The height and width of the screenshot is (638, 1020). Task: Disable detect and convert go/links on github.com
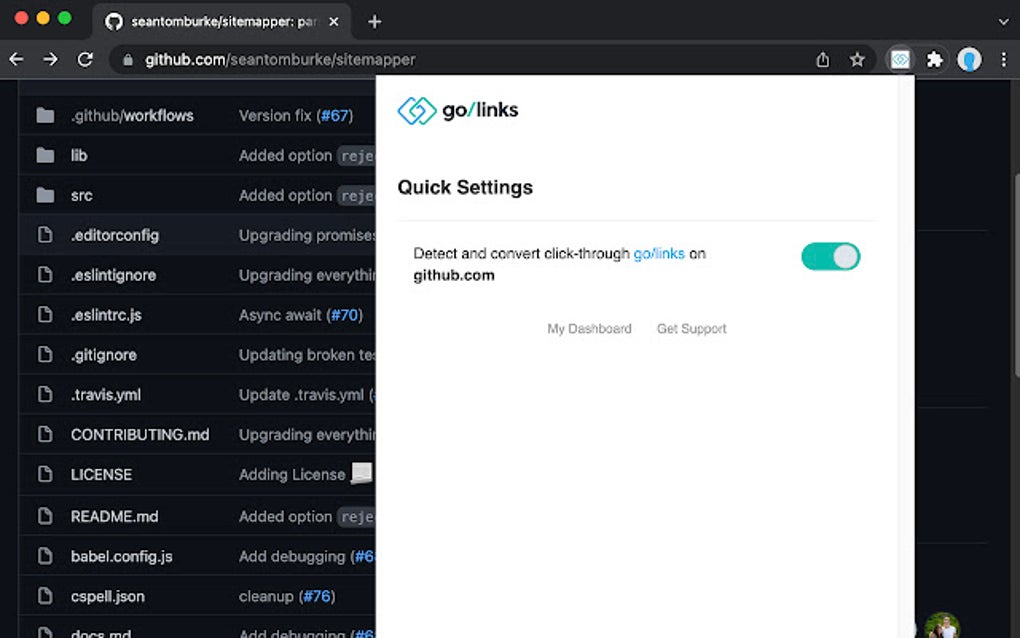click(x=830, y=256)
